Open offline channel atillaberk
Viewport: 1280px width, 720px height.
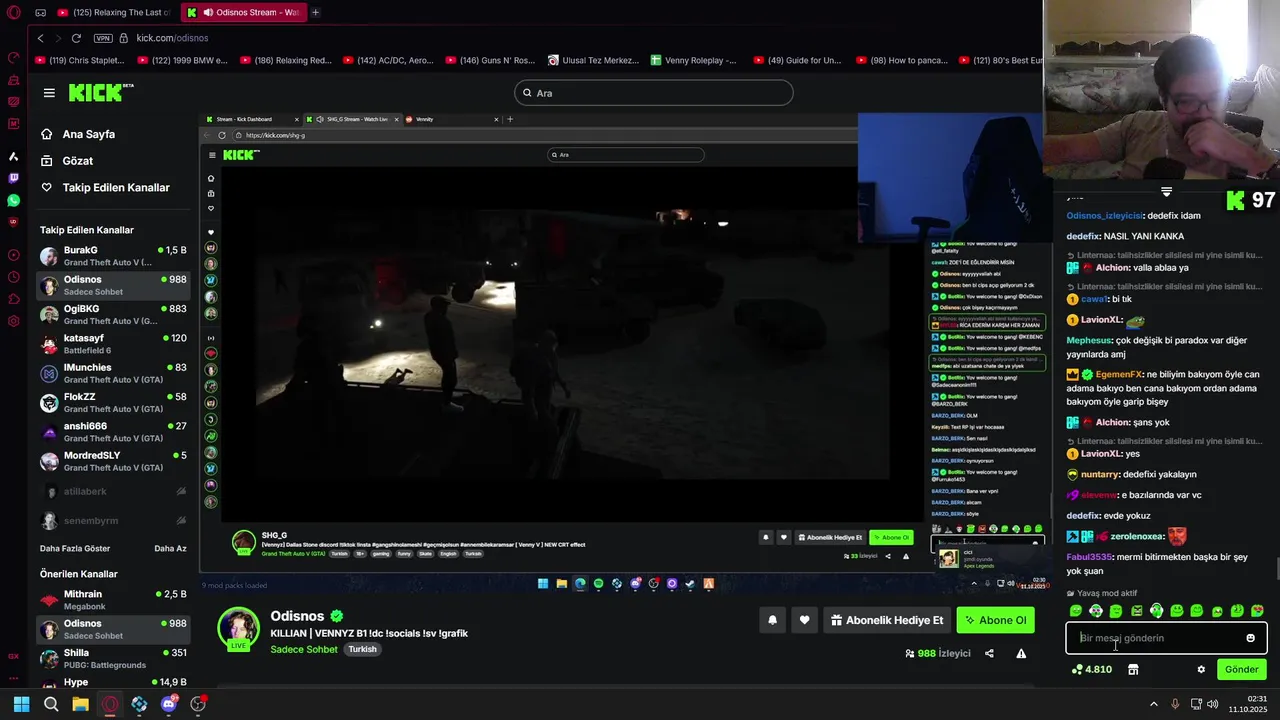pos(113,491)
